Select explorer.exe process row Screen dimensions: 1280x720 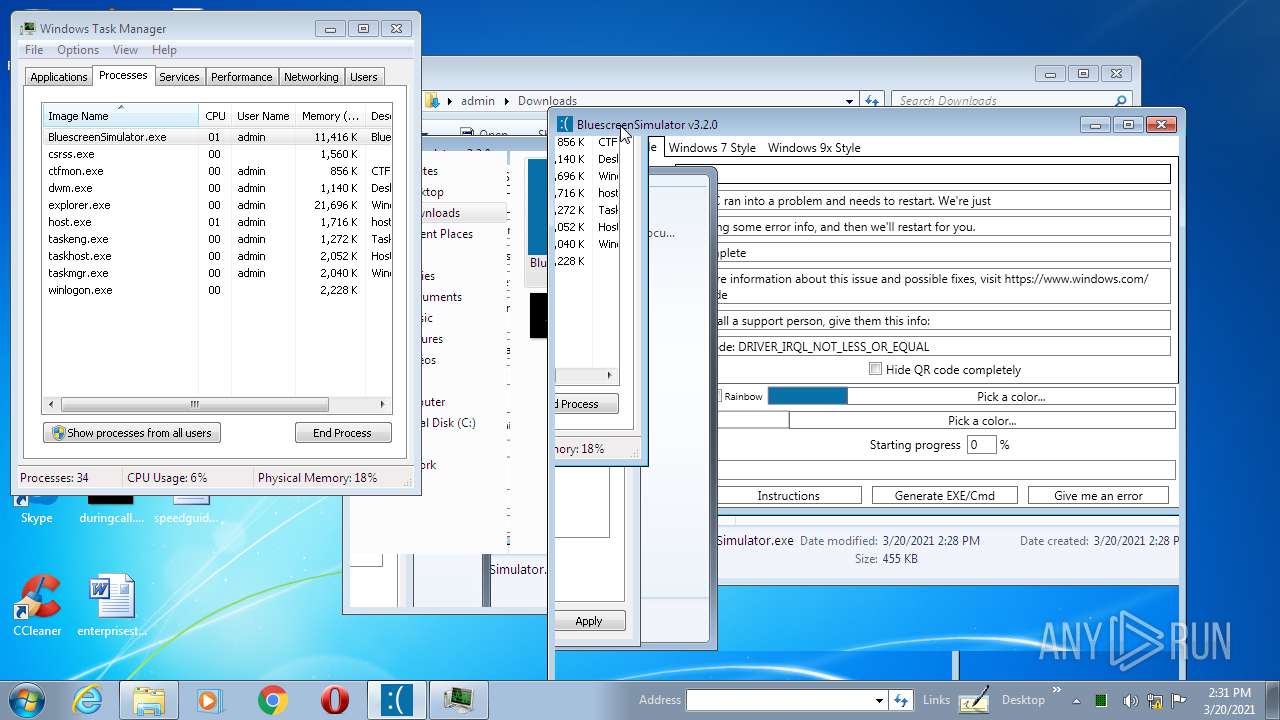219,205
